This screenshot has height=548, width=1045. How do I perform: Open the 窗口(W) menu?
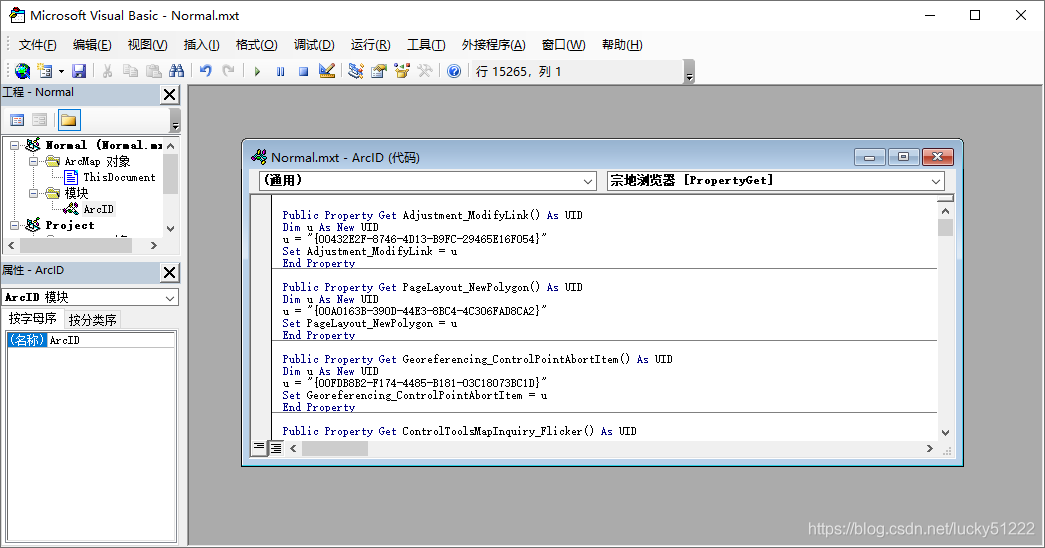tap(563, 45)
